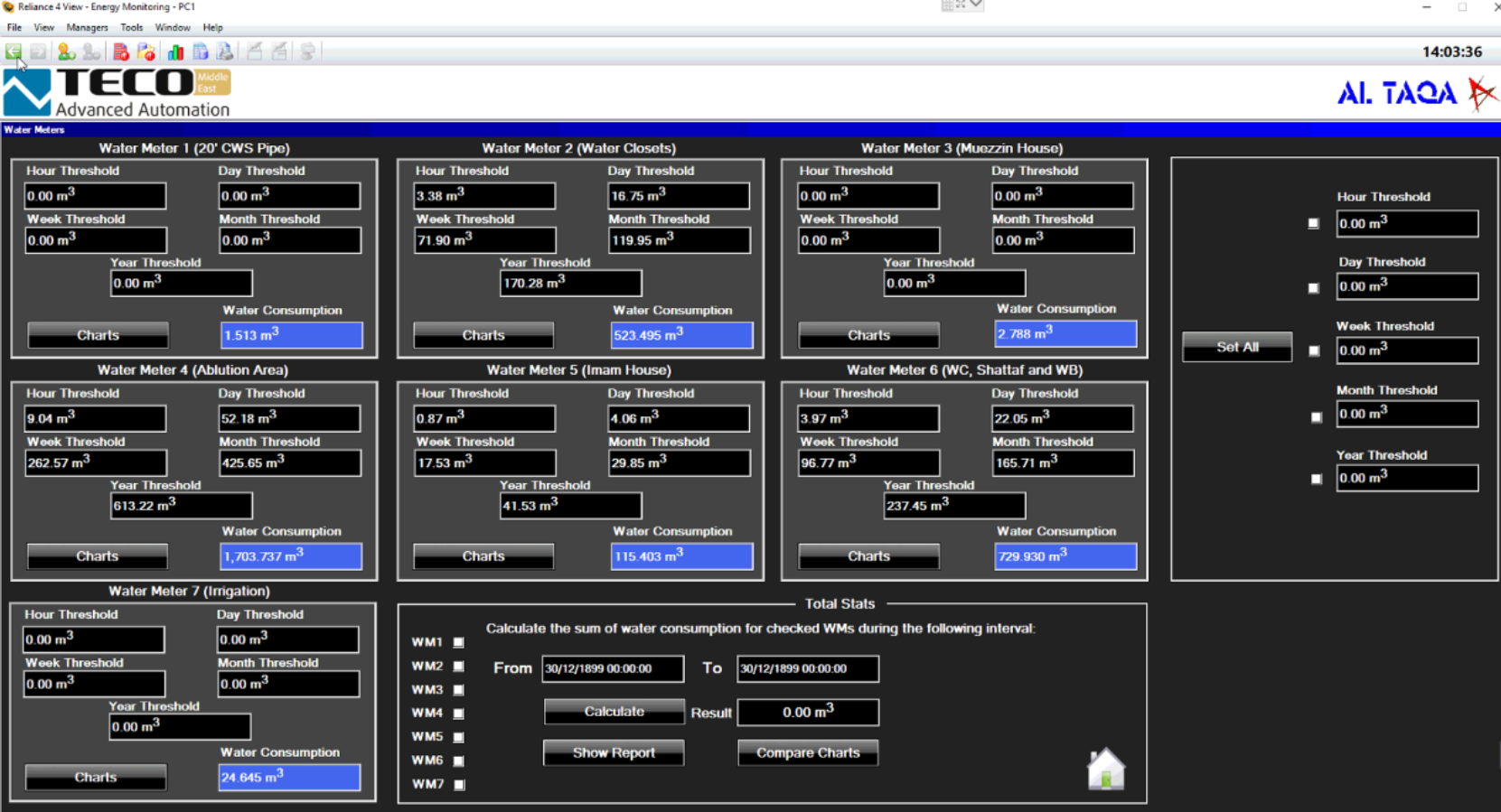Select Water Meter 2 Hour Threshold field

pos(484,196)
